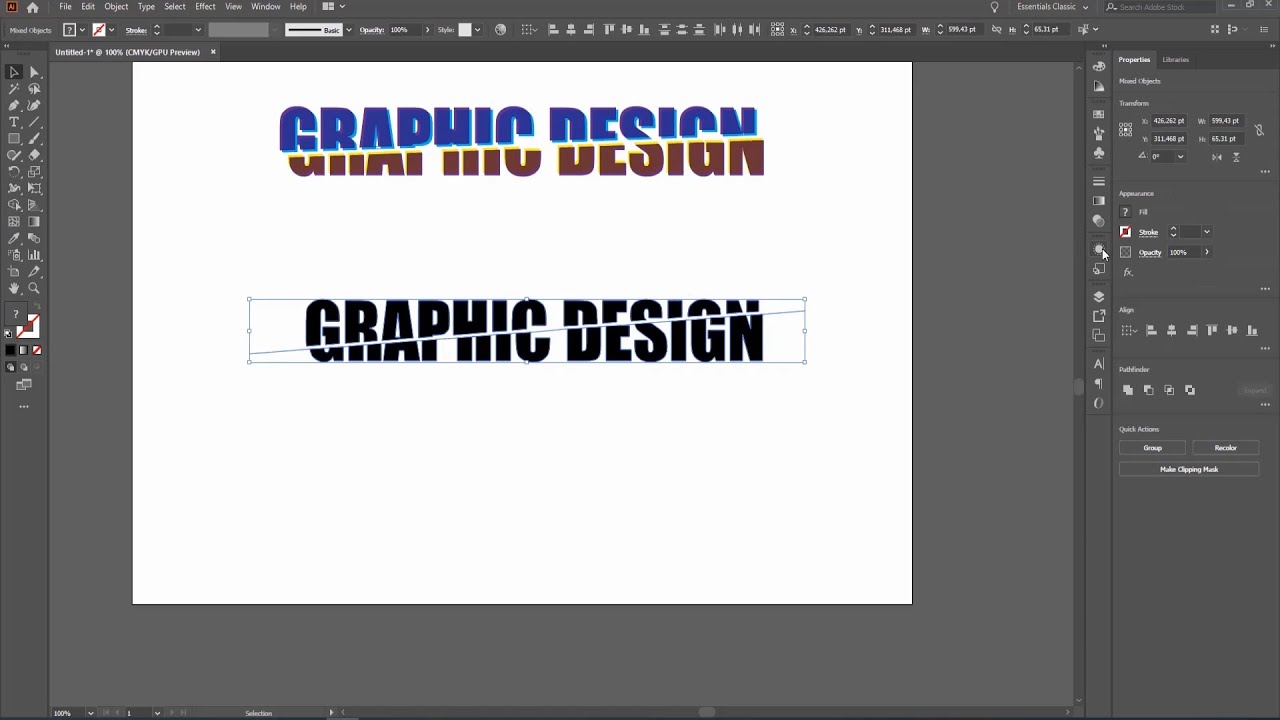Open the Symbols panel icon

[x=1099, y=153]
